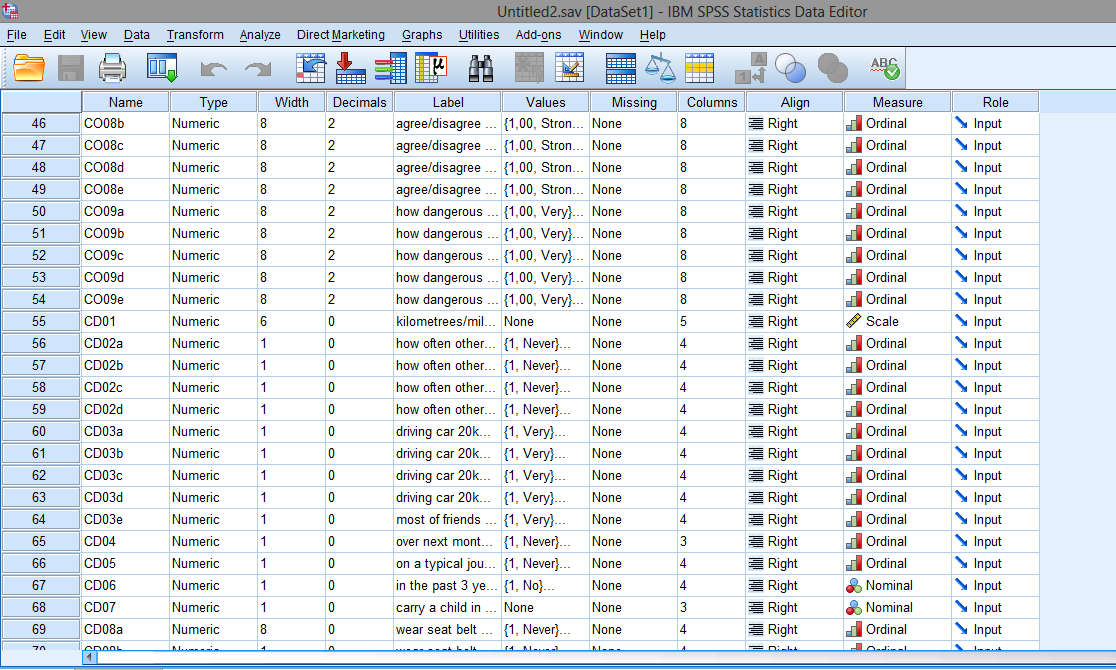
Task: Open the Analyze menu
Action: [260, 35]
